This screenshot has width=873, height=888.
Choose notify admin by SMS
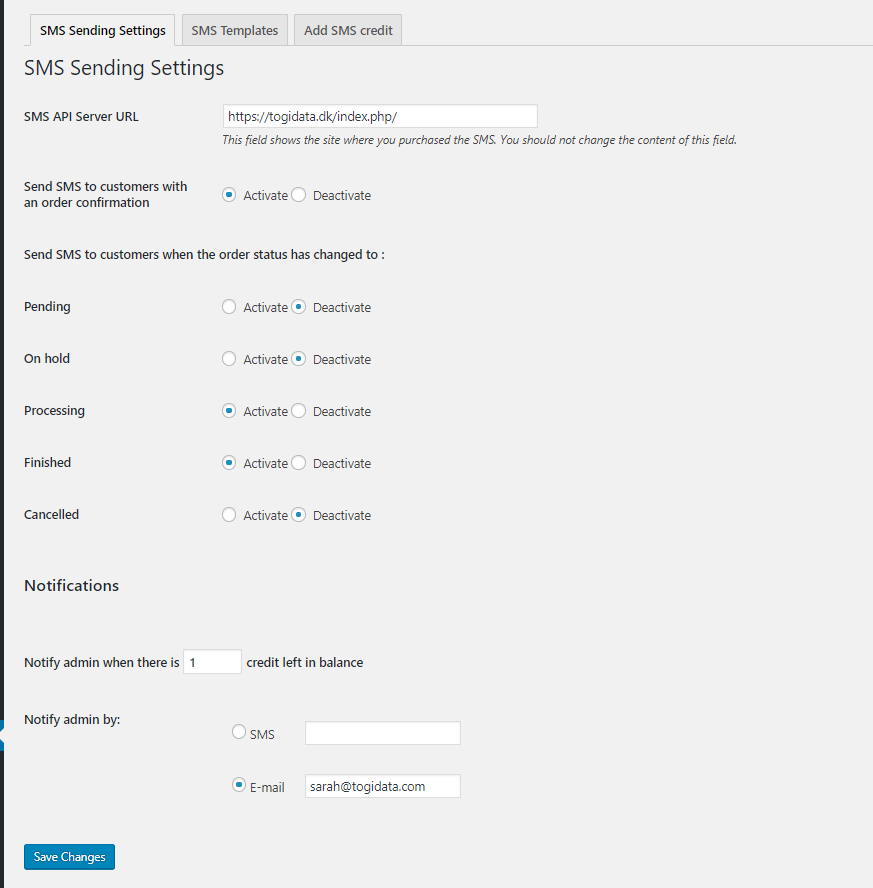239,732
